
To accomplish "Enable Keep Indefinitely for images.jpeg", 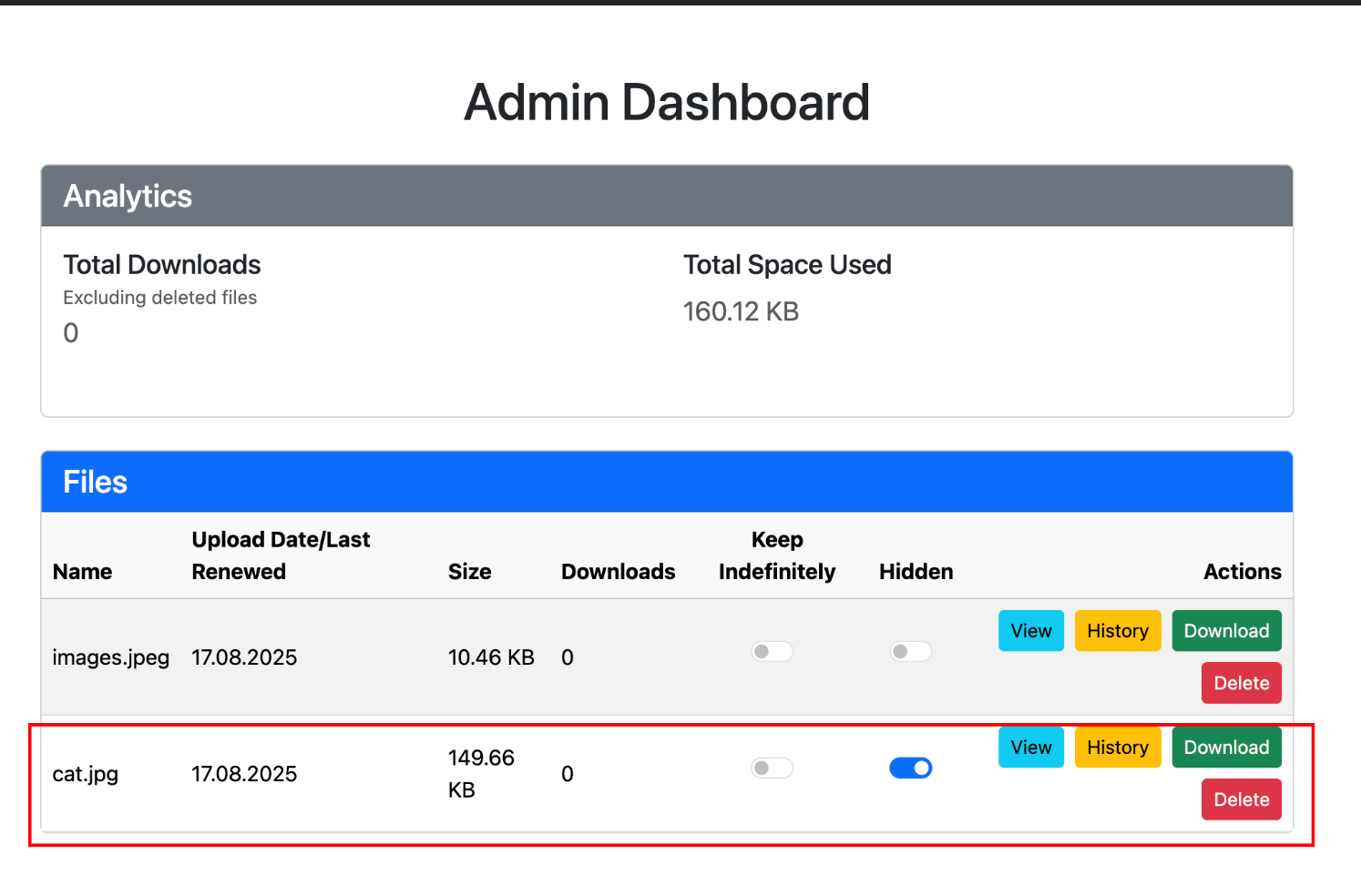I will point(772,651).
